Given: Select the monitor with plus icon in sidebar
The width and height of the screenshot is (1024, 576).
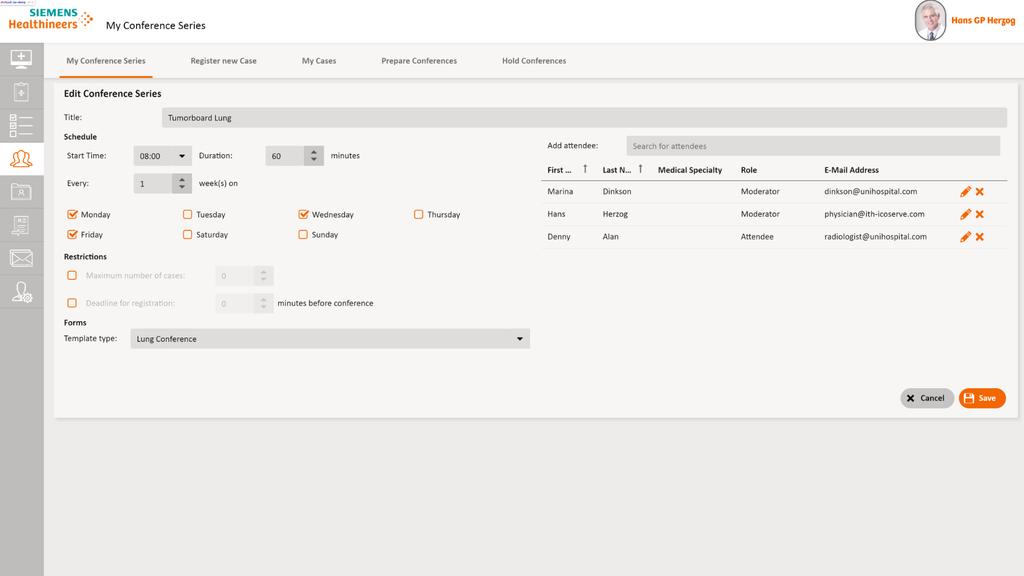Looking at the screenshot, I should [21, 59].
